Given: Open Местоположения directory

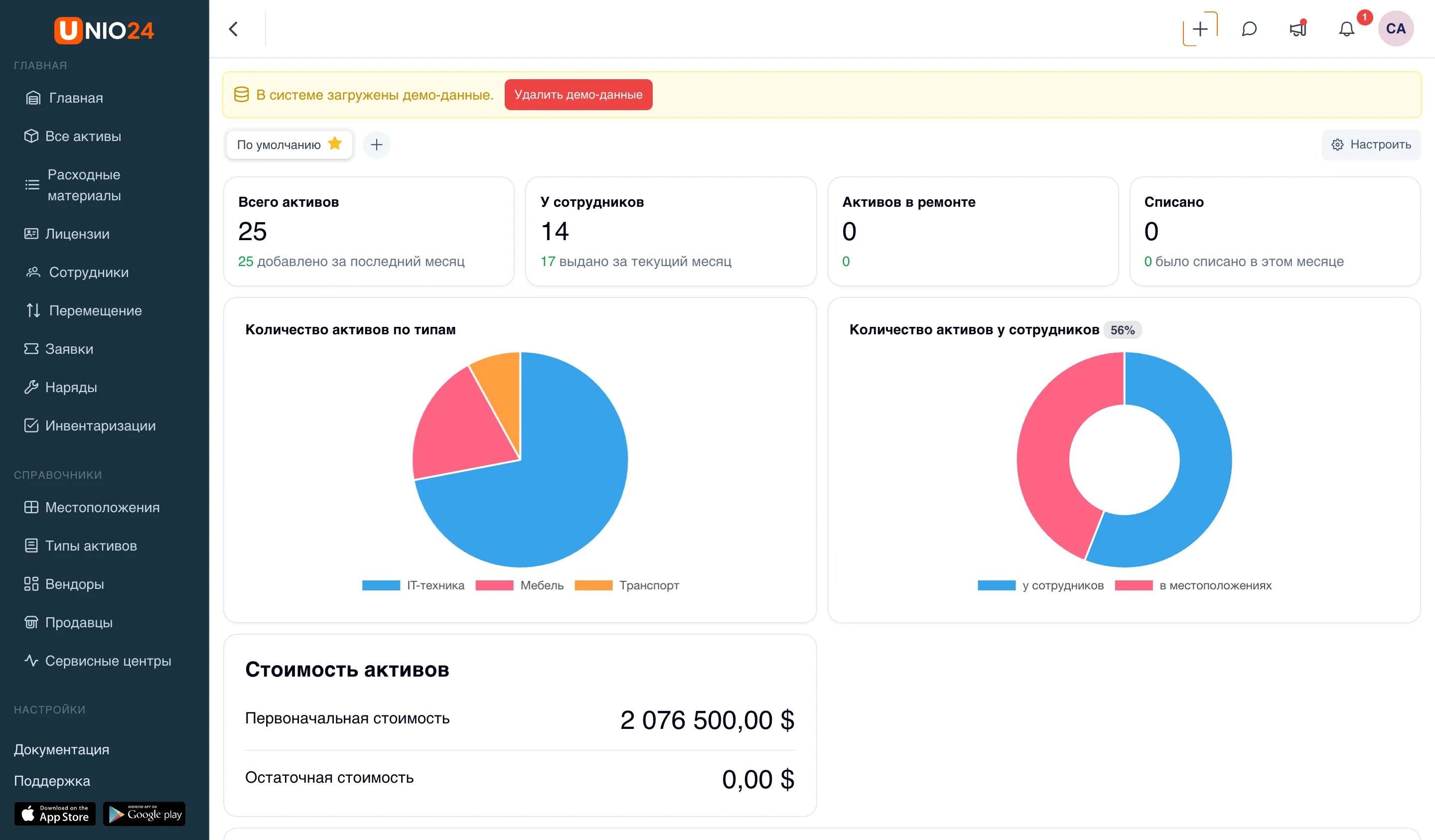Looking at the screenshot, I should tap(103, 507).
